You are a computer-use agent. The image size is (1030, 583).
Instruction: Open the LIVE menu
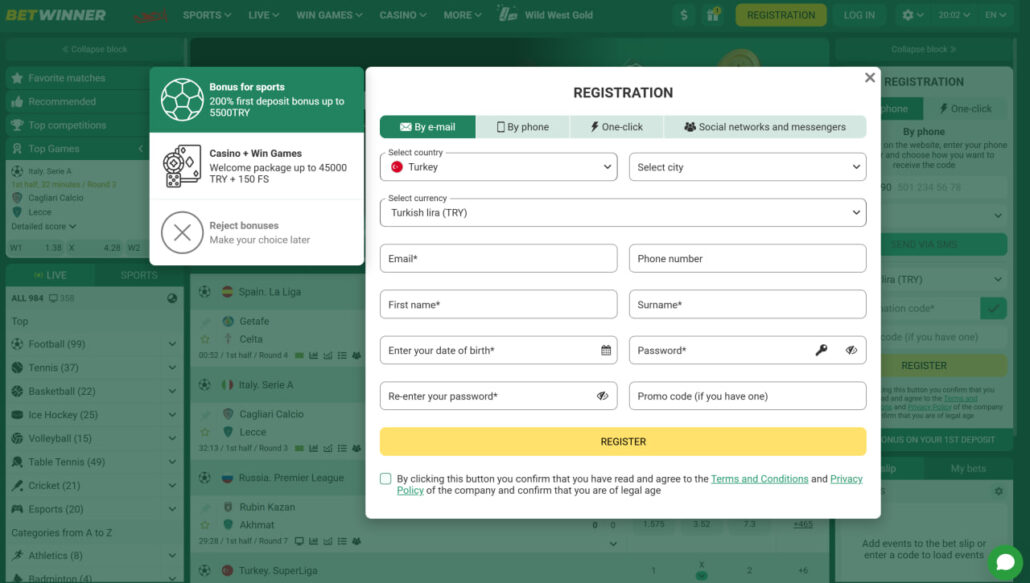click(263, 14)
